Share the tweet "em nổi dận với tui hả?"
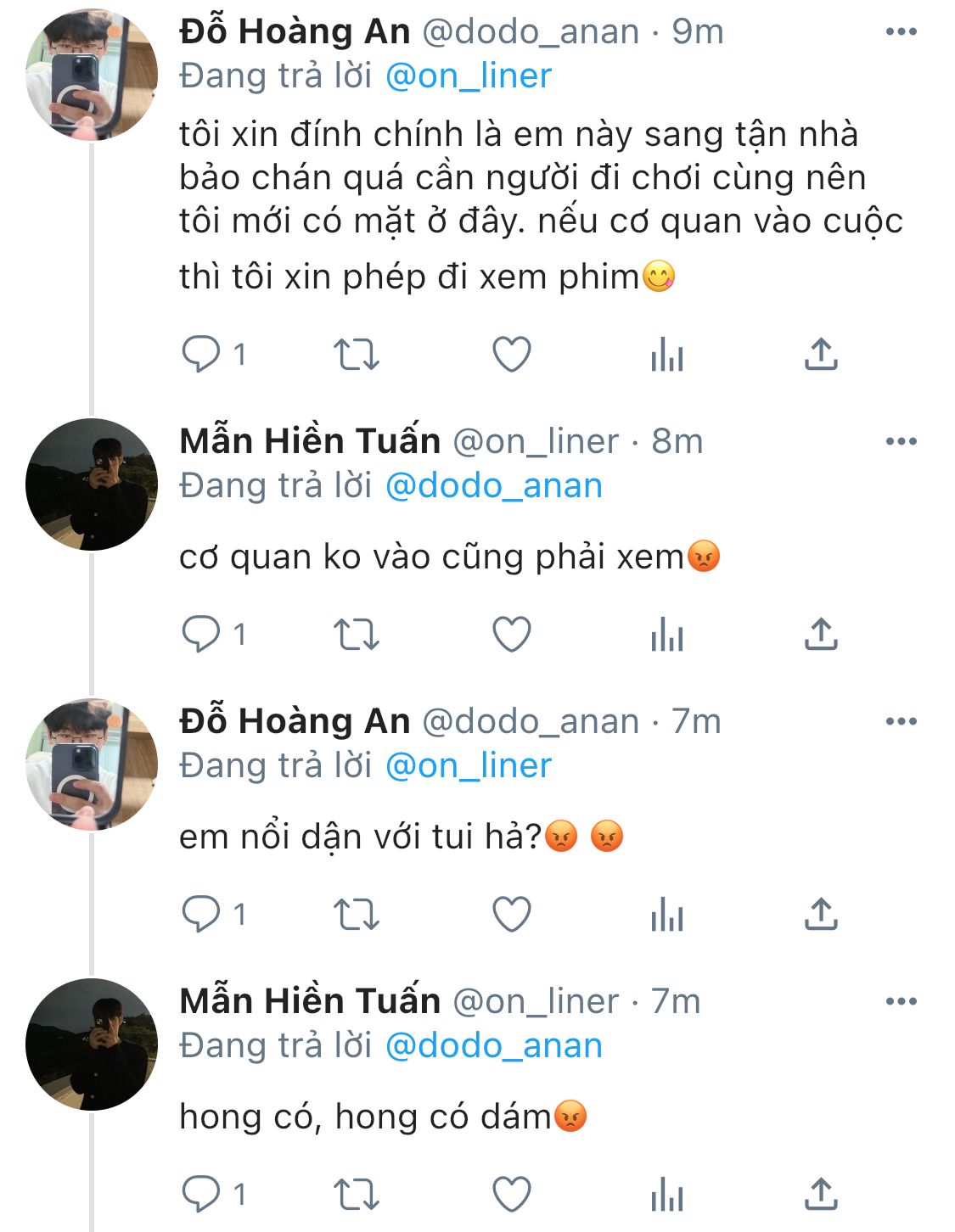Viewport: 955px width, 1232px height. (x=821, y=914)
